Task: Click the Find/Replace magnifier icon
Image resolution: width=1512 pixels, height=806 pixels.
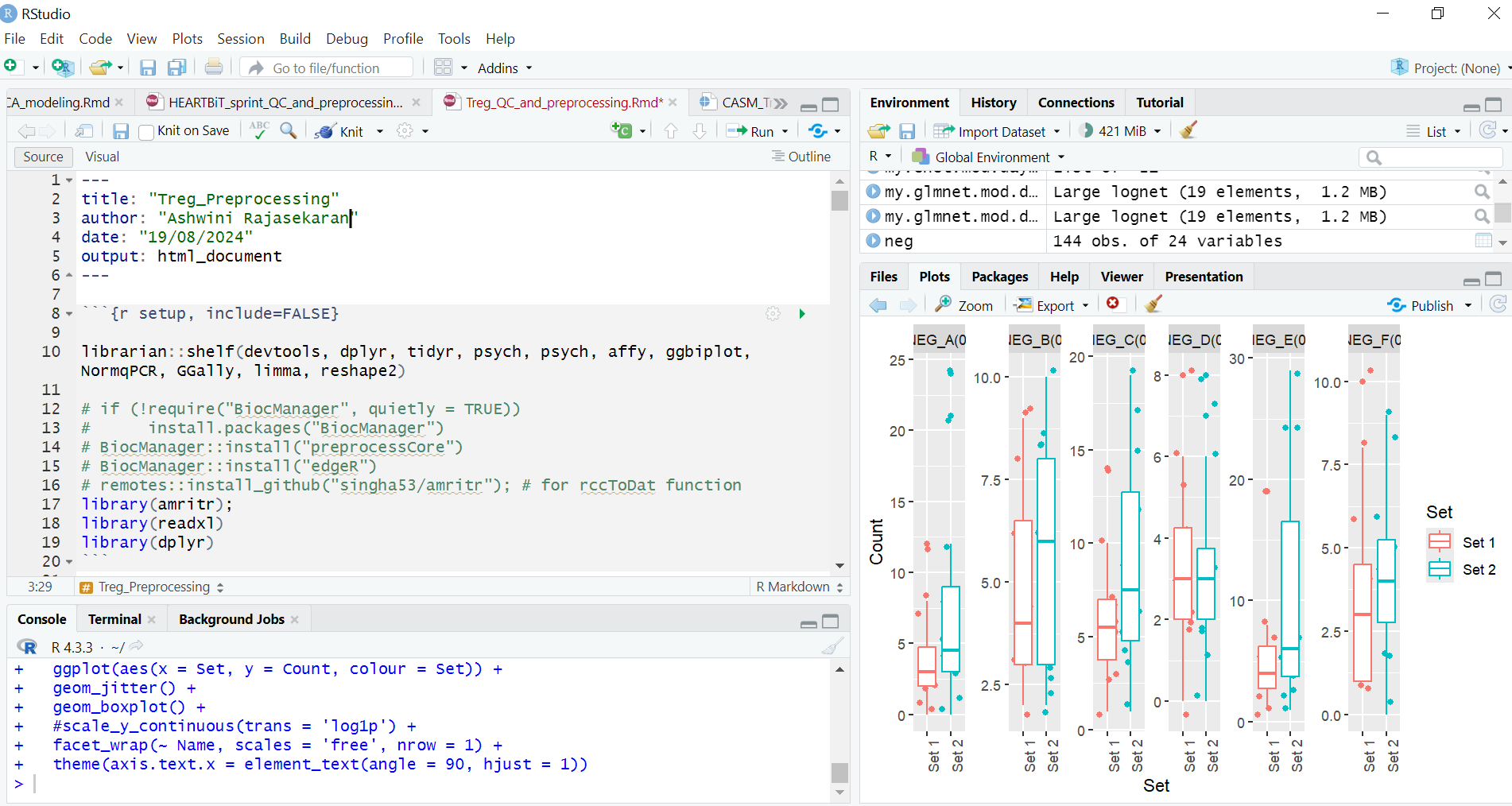Action: [289, 130]
